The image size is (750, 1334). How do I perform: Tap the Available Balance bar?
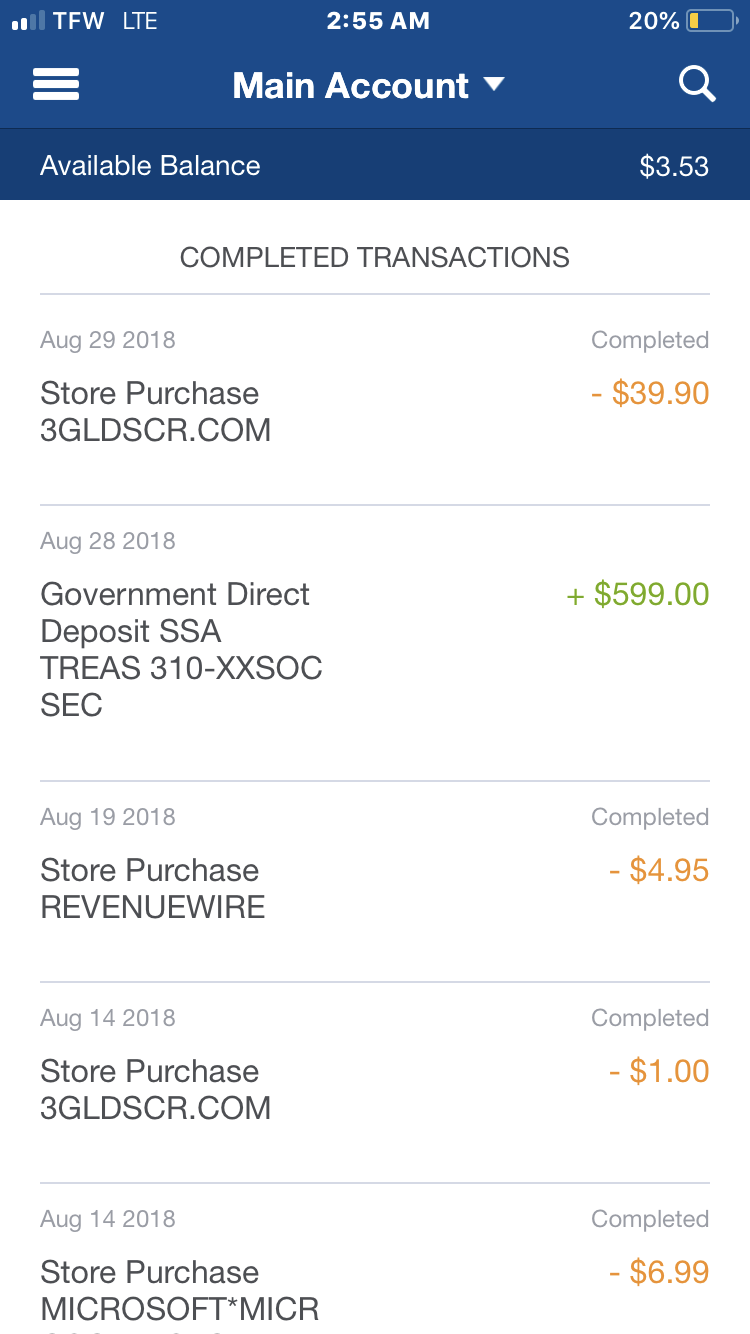pyautogui.click(x=375, y=165)
